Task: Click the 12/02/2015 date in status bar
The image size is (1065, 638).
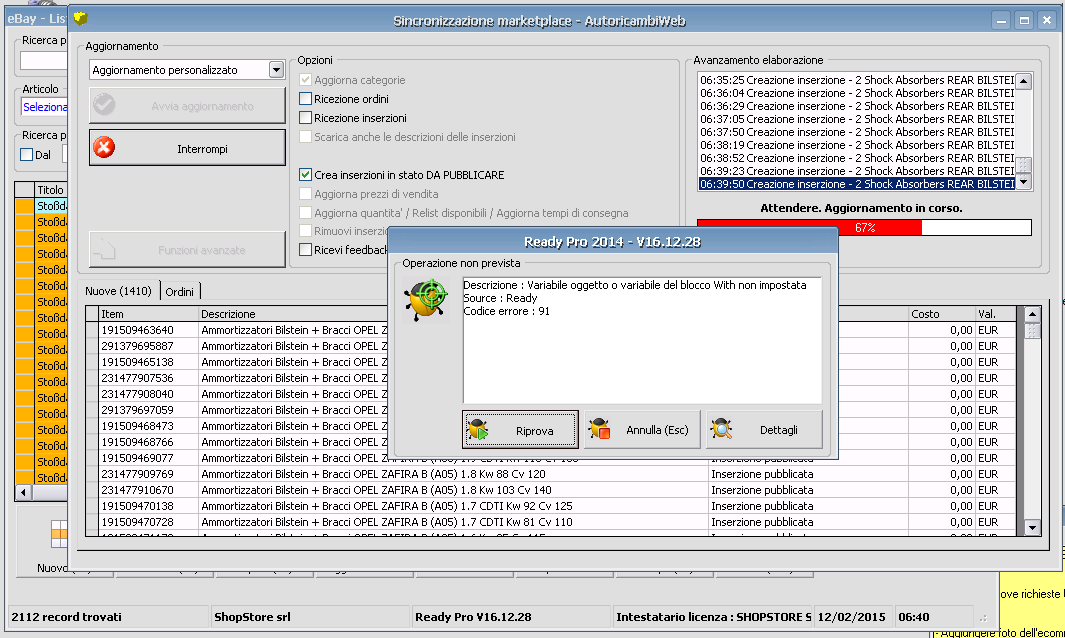Action: tap(851, 617)
